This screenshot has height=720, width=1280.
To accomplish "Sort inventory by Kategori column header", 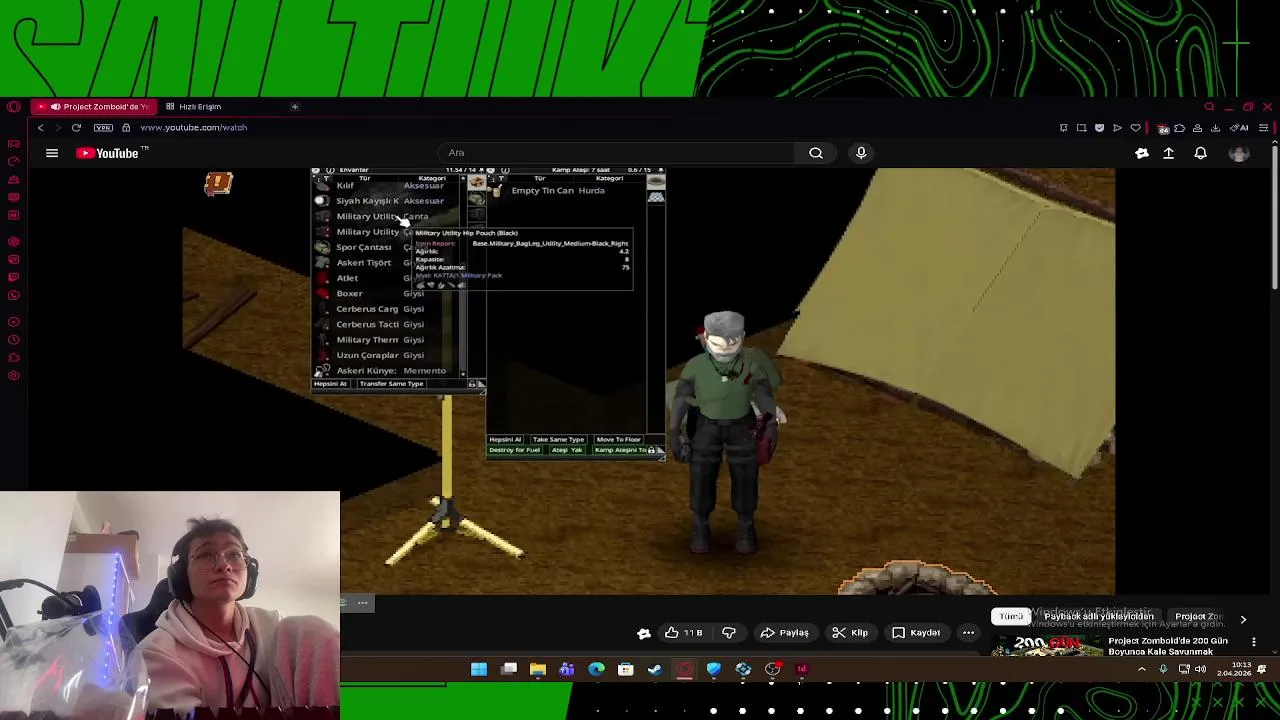I will coord(431,179).
